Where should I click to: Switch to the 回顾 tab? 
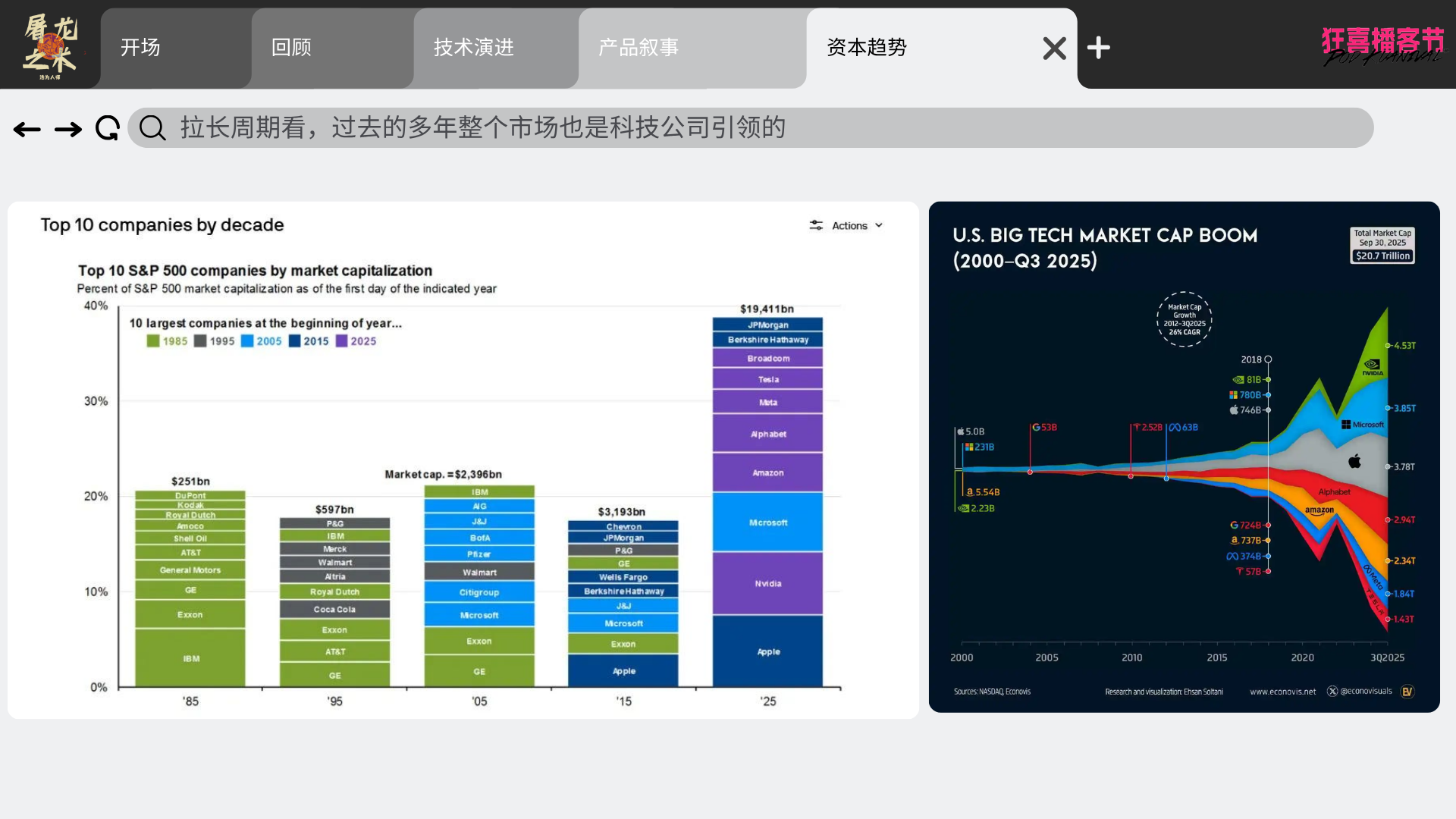[292, 48]
